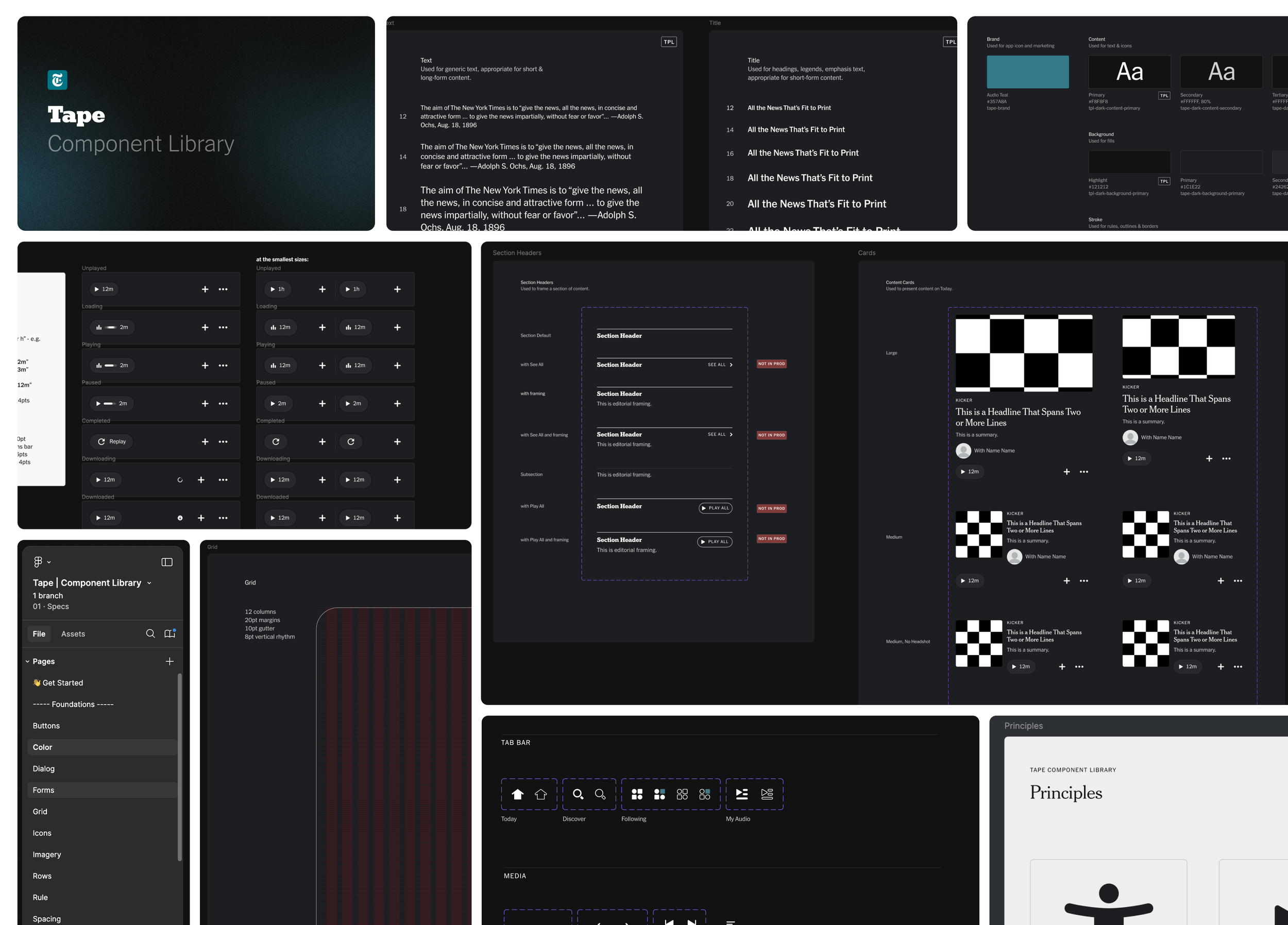1288x925 pixels.
Task: Click the Replay pill in Completed row
Action: (112, 441)
